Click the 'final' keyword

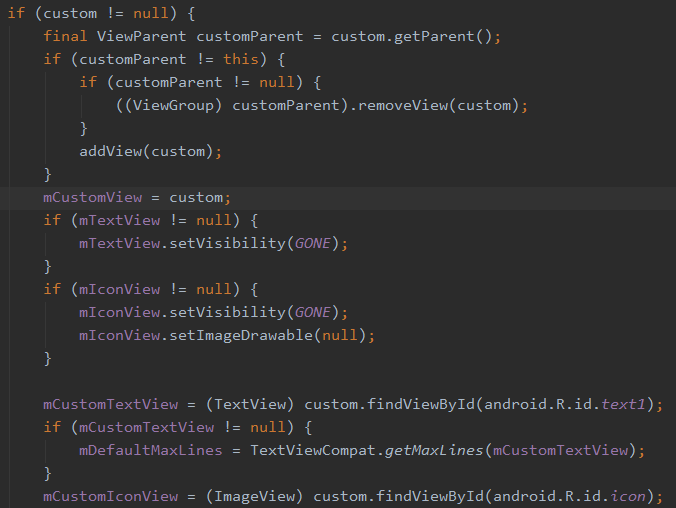(65, 36)
